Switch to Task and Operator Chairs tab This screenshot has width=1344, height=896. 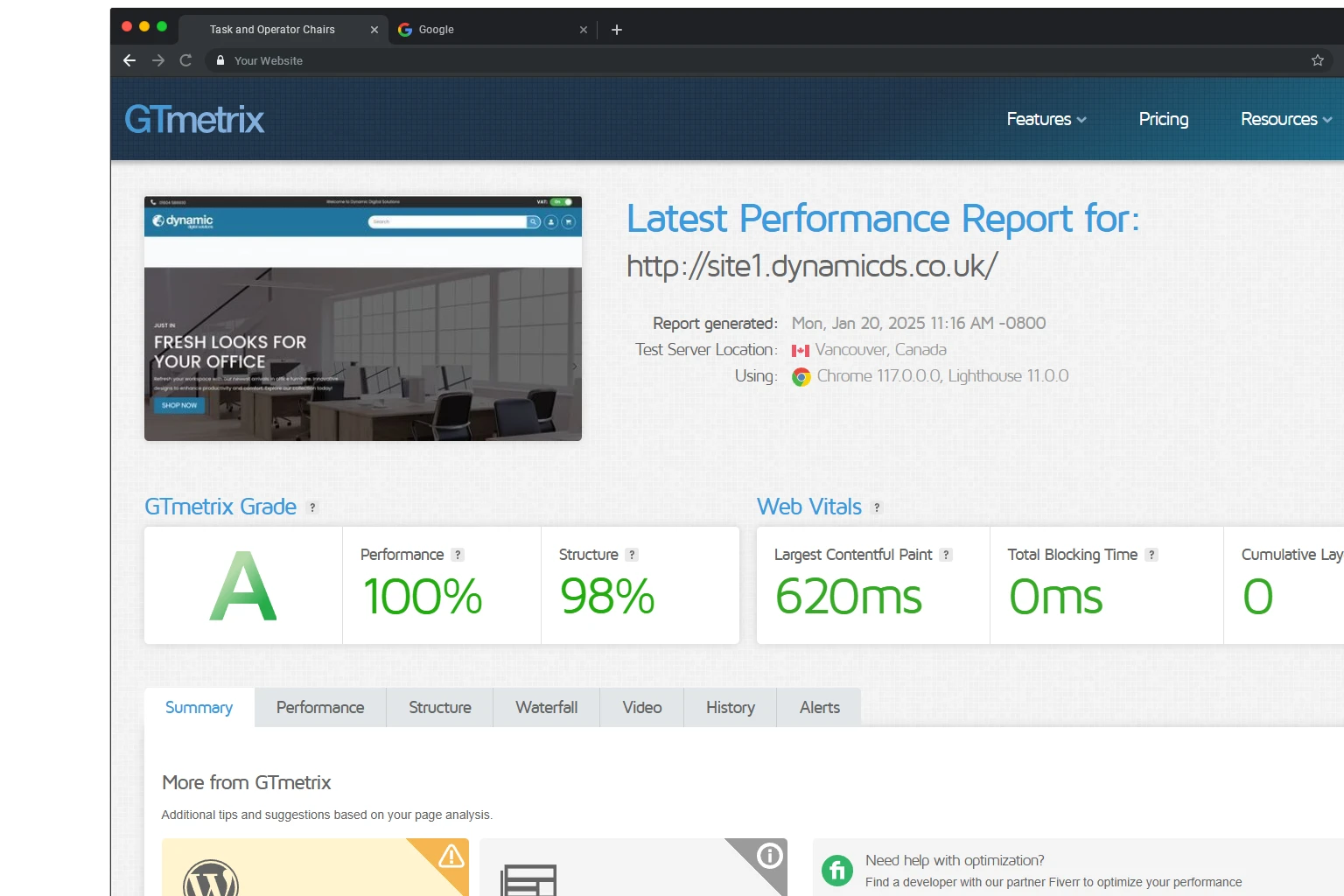tap(283, 30)
